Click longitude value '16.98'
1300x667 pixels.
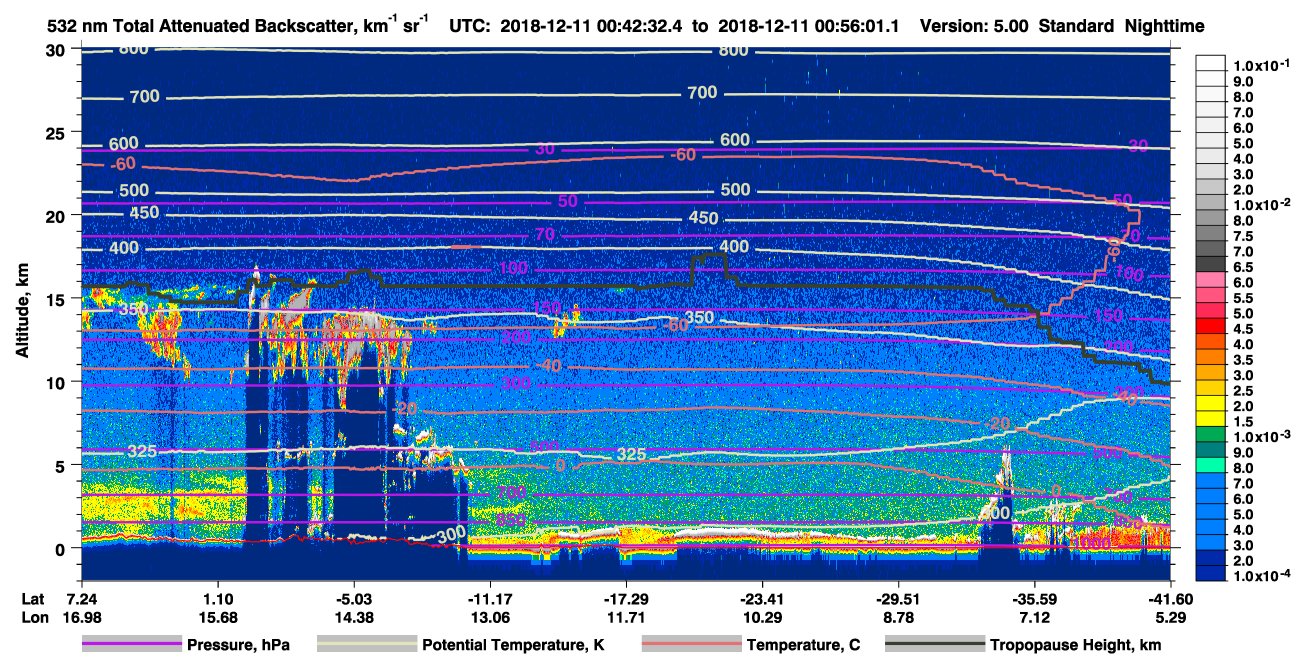click(81, 618)
